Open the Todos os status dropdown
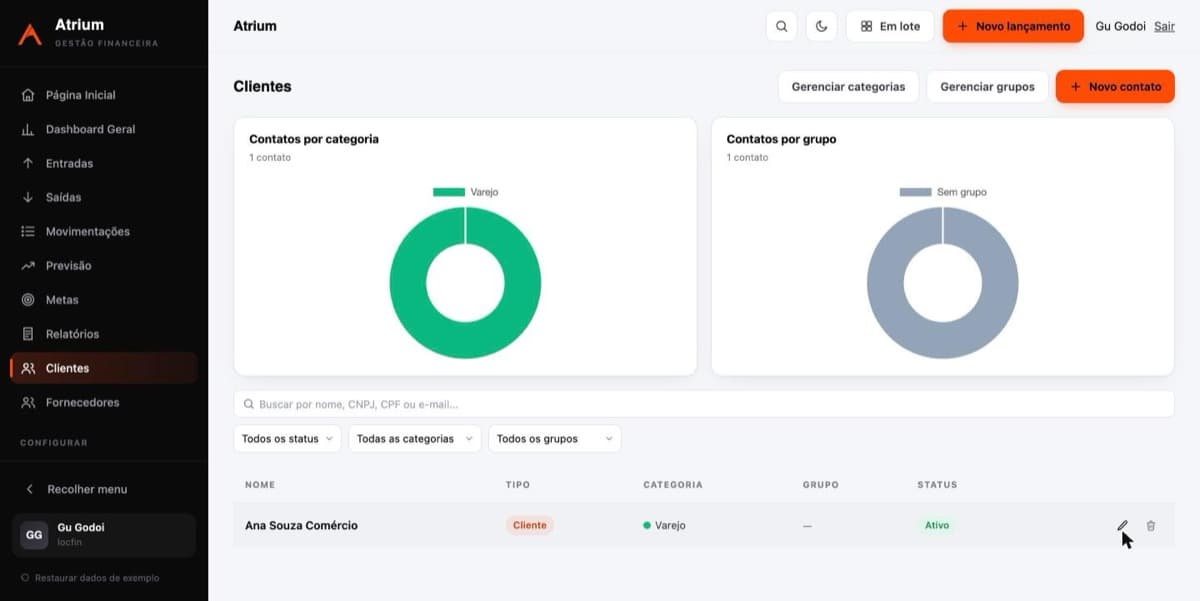This screenshot has width=1200, height=601. 287,439
